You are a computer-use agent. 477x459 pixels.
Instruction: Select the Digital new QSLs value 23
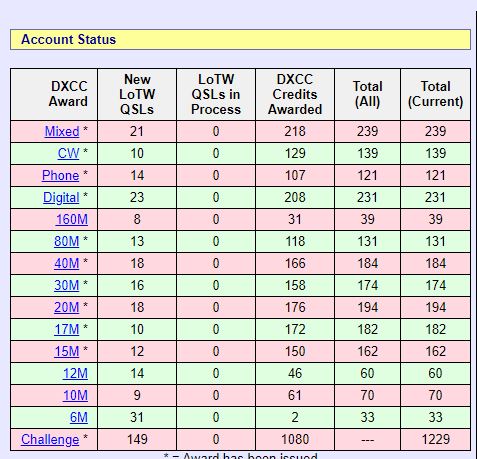[137, 197]
